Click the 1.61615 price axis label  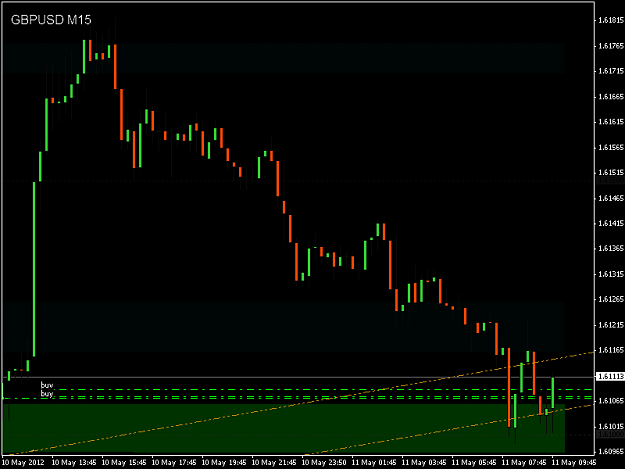pos(611,122)
